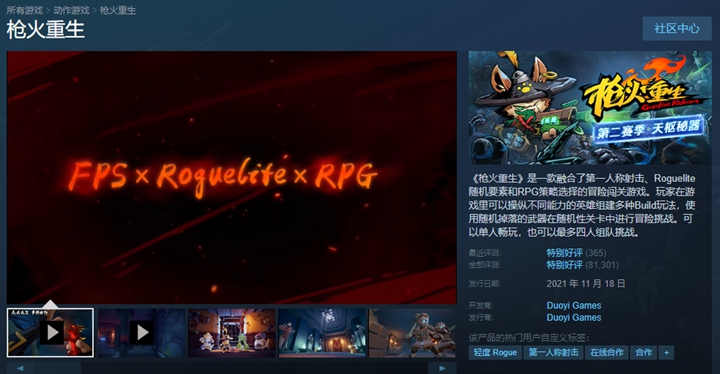
Task: Open the 动作游戏 breadcrumb category
Action: coord(71,10)
